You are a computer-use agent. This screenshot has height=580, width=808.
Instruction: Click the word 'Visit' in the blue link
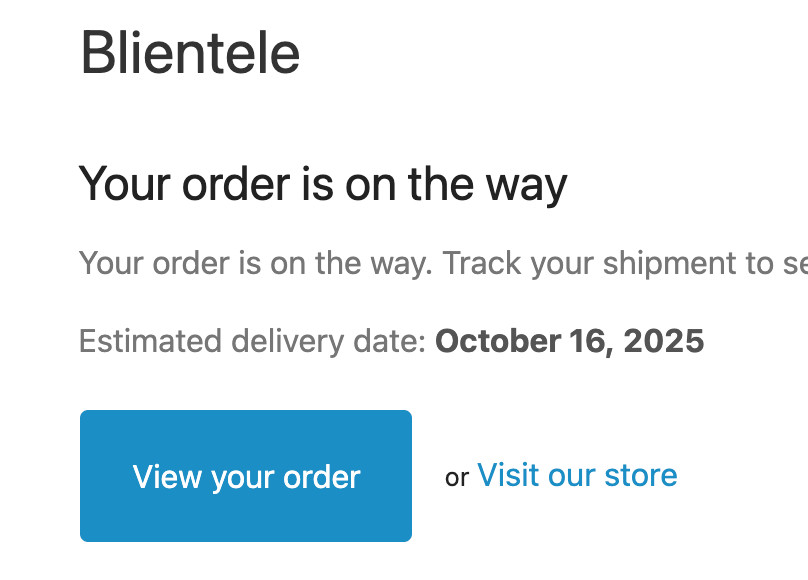[x=508, y=475]
